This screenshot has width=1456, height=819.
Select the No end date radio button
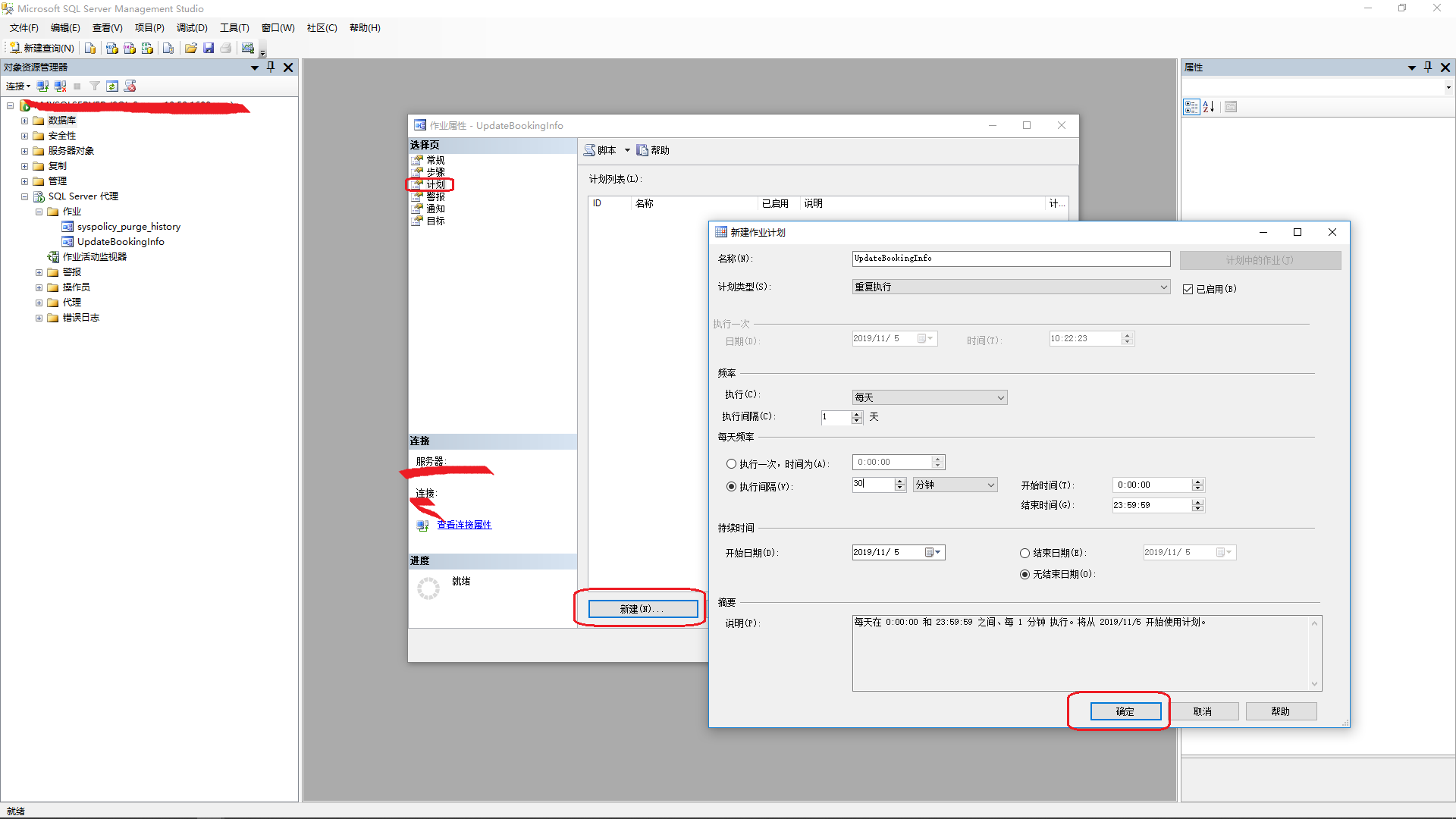tap(1025, 574)
